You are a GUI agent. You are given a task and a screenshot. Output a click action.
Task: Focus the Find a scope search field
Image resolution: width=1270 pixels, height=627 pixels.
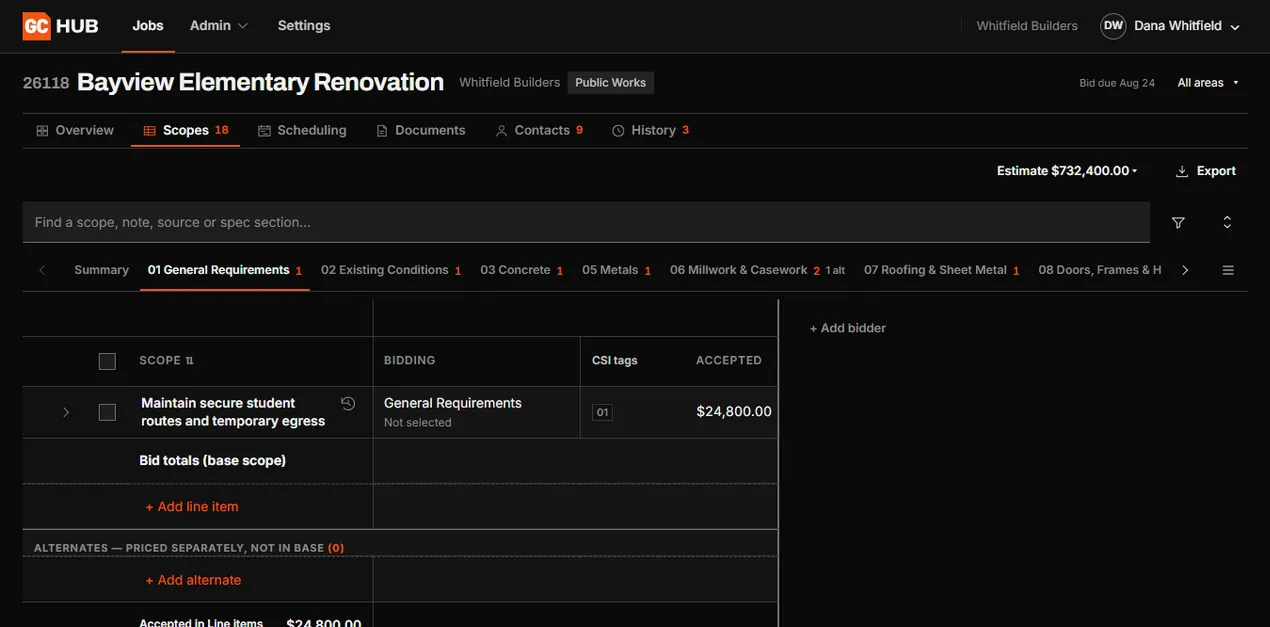[x=586, y=222]
